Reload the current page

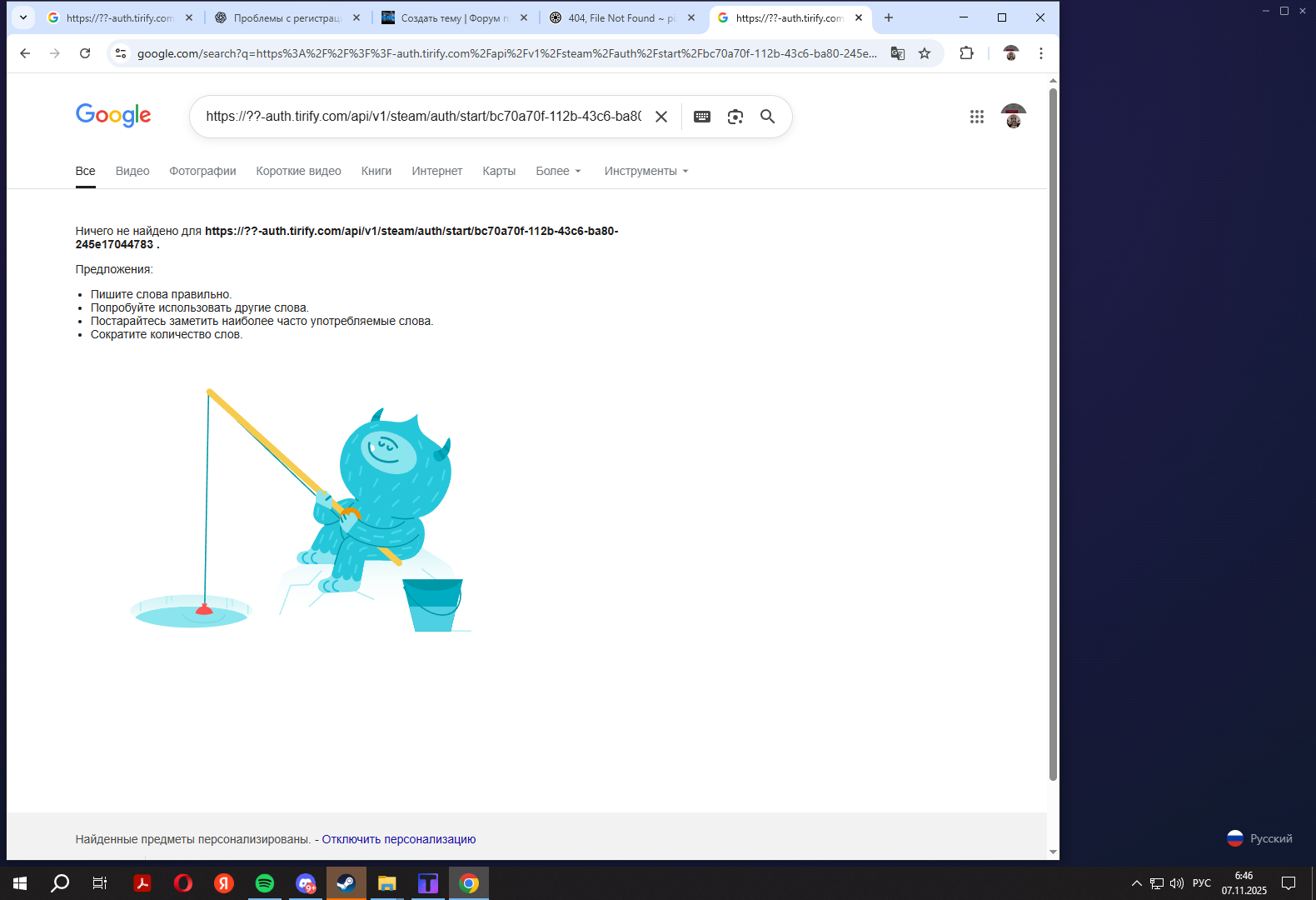(x=85, y=53)
